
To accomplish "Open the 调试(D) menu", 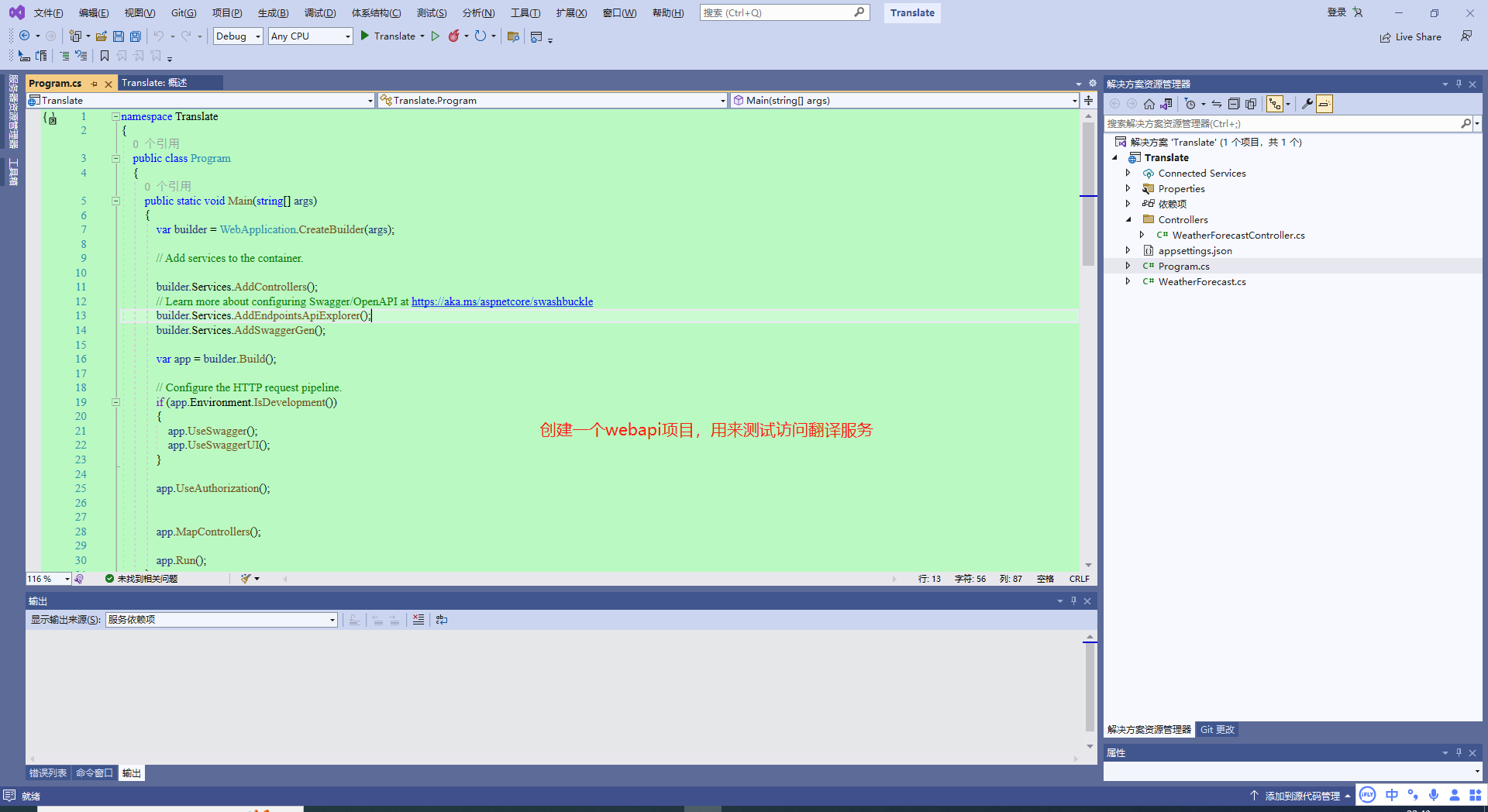I will 320,13.
